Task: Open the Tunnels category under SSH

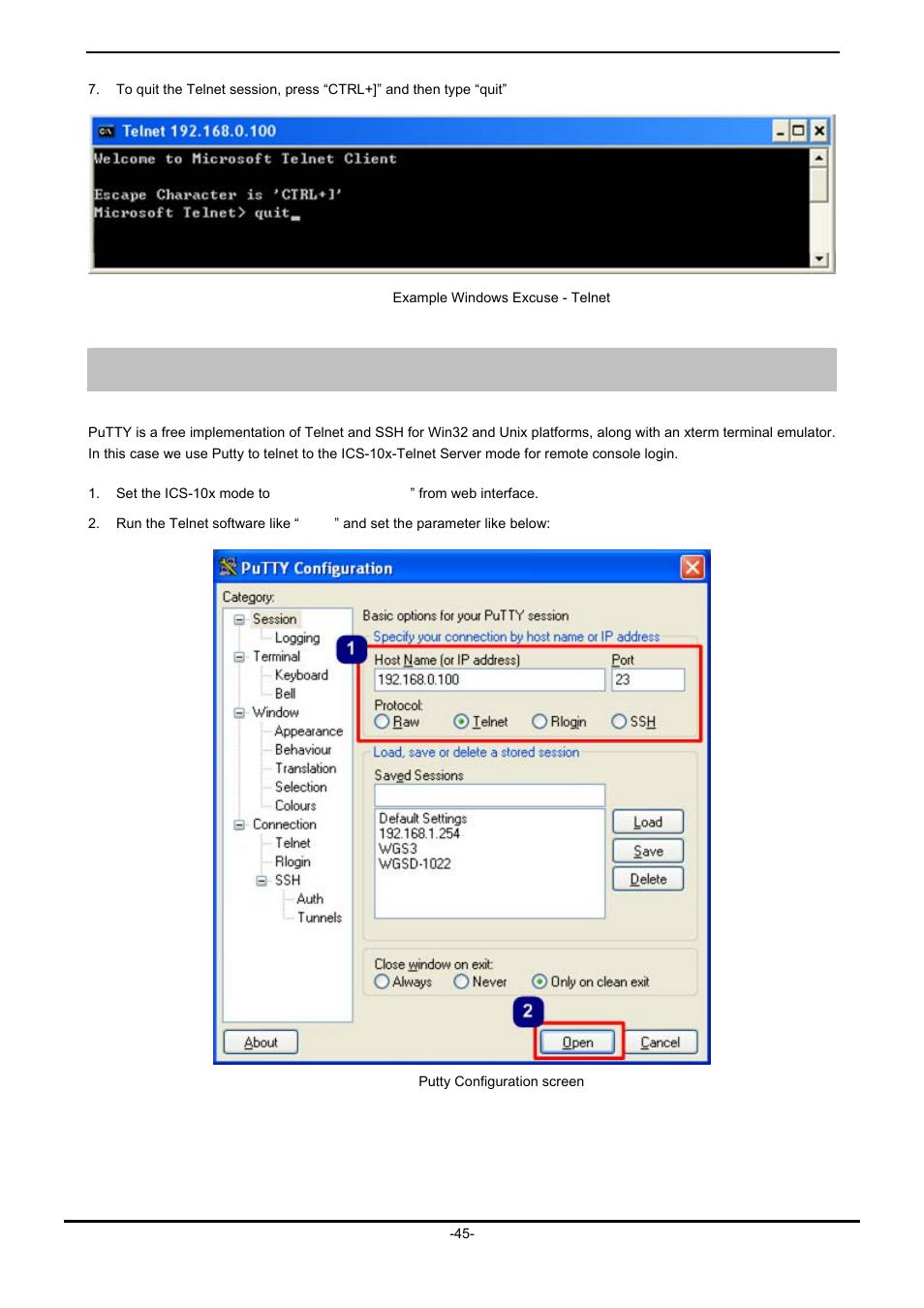Action: point(320,918)
